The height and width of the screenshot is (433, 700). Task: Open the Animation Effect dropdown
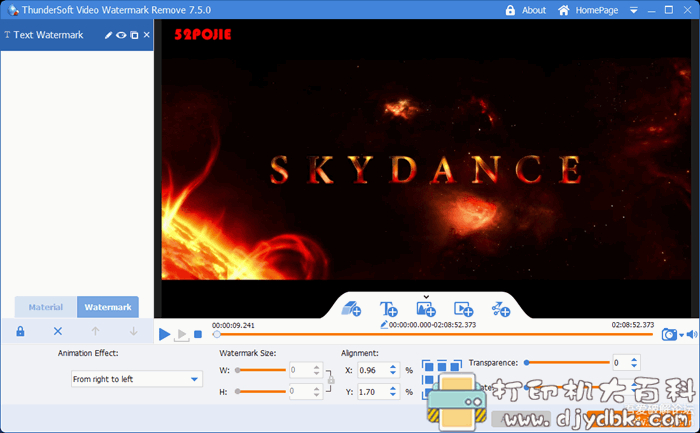click(x=137, y=379)
